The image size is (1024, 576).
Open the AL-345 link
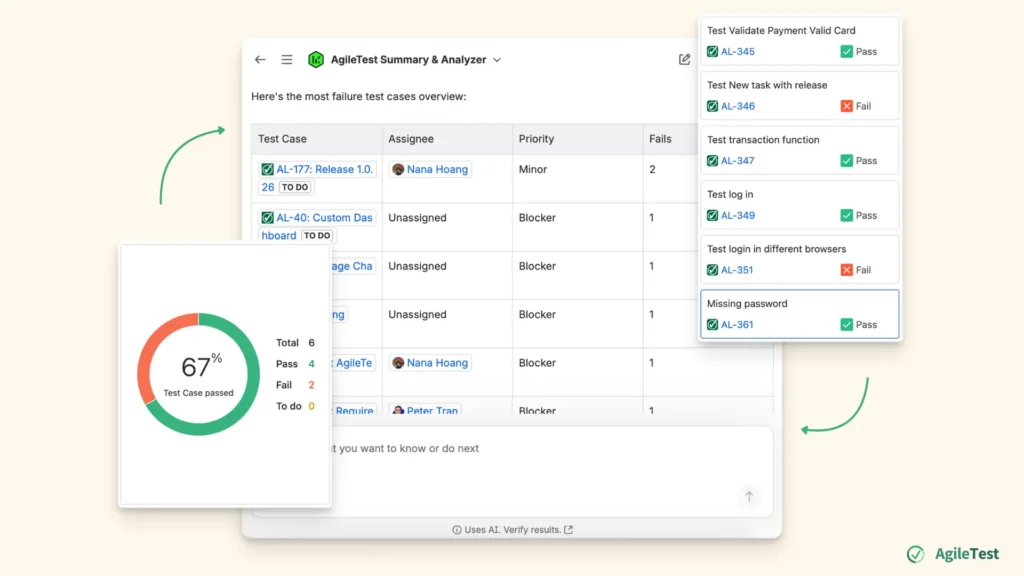pyautogui.click(x=738, y=52)
